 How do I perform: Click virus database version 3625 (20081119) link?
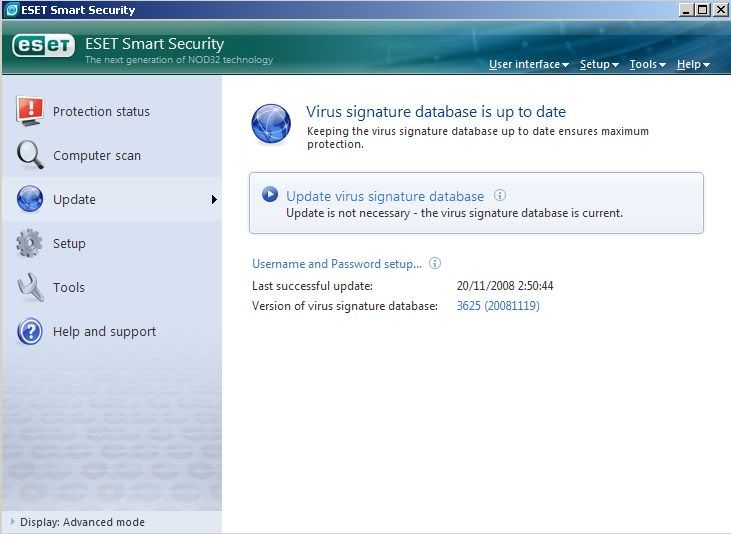tap(498, 305)
